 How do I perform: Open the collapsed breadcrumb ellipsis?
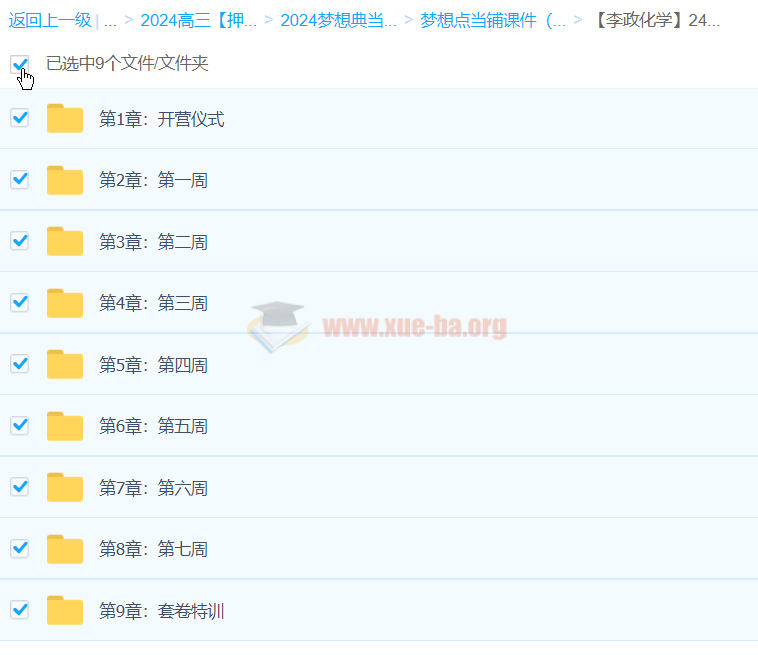(x=110, y=21)
